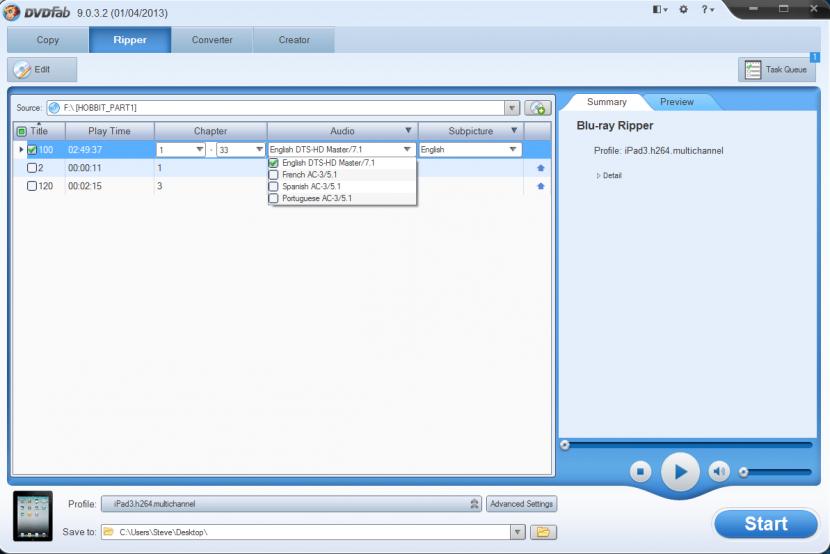Switch to the Converter tab

pos(212,40)
